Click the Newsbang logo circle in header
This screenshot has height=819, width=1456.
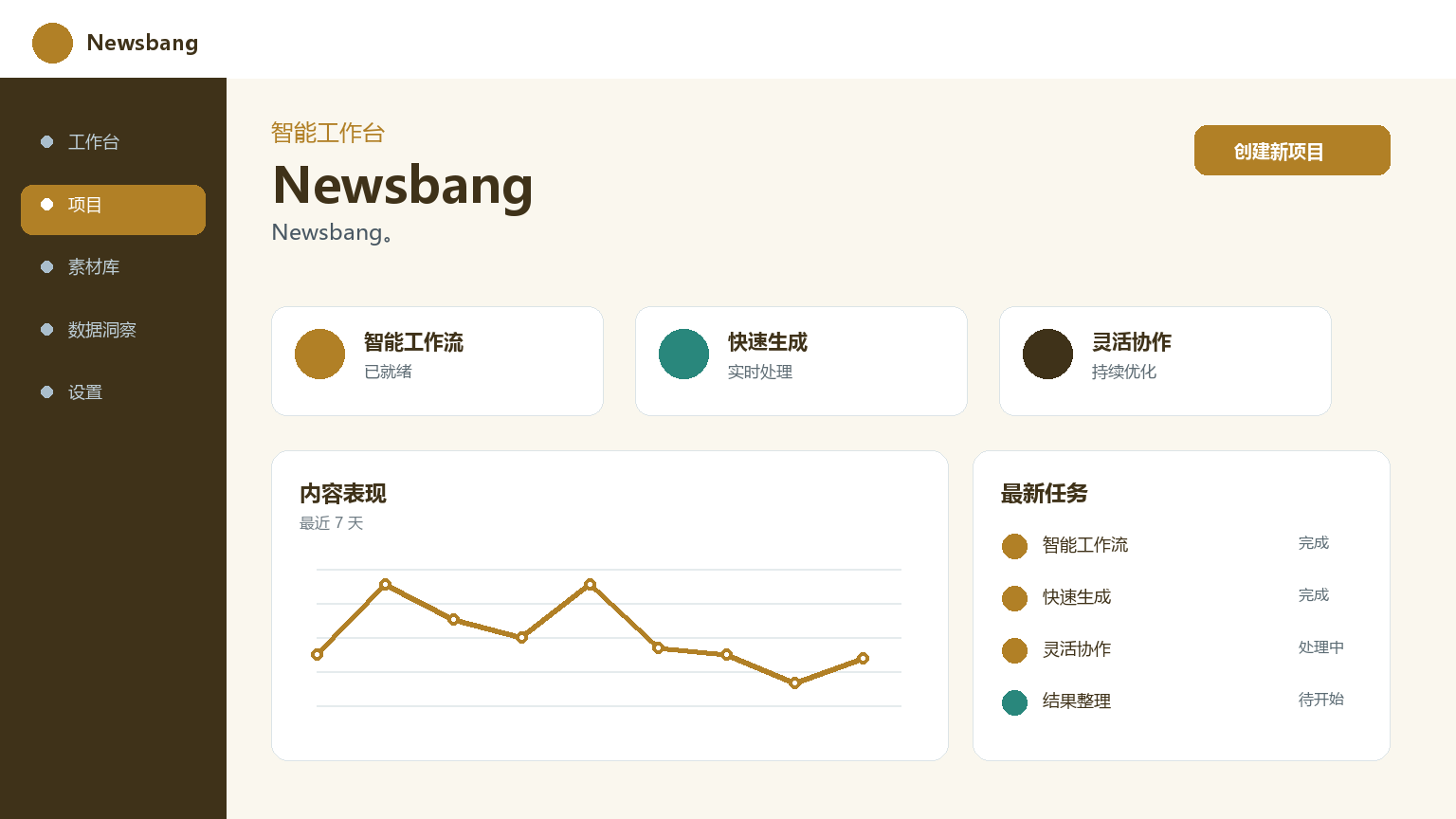pos(52,43)
